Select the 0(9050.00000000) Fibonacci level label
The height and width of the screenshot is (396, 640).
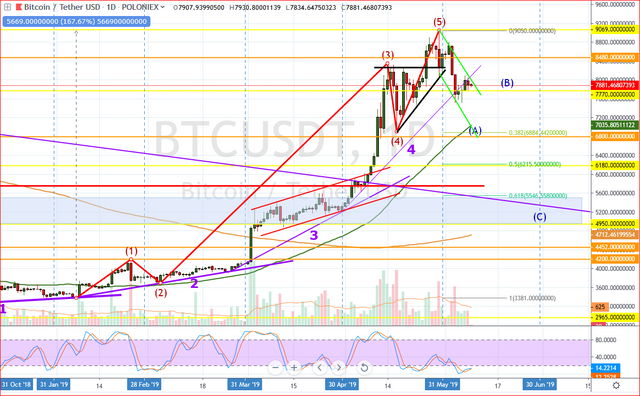pos(532,31)
